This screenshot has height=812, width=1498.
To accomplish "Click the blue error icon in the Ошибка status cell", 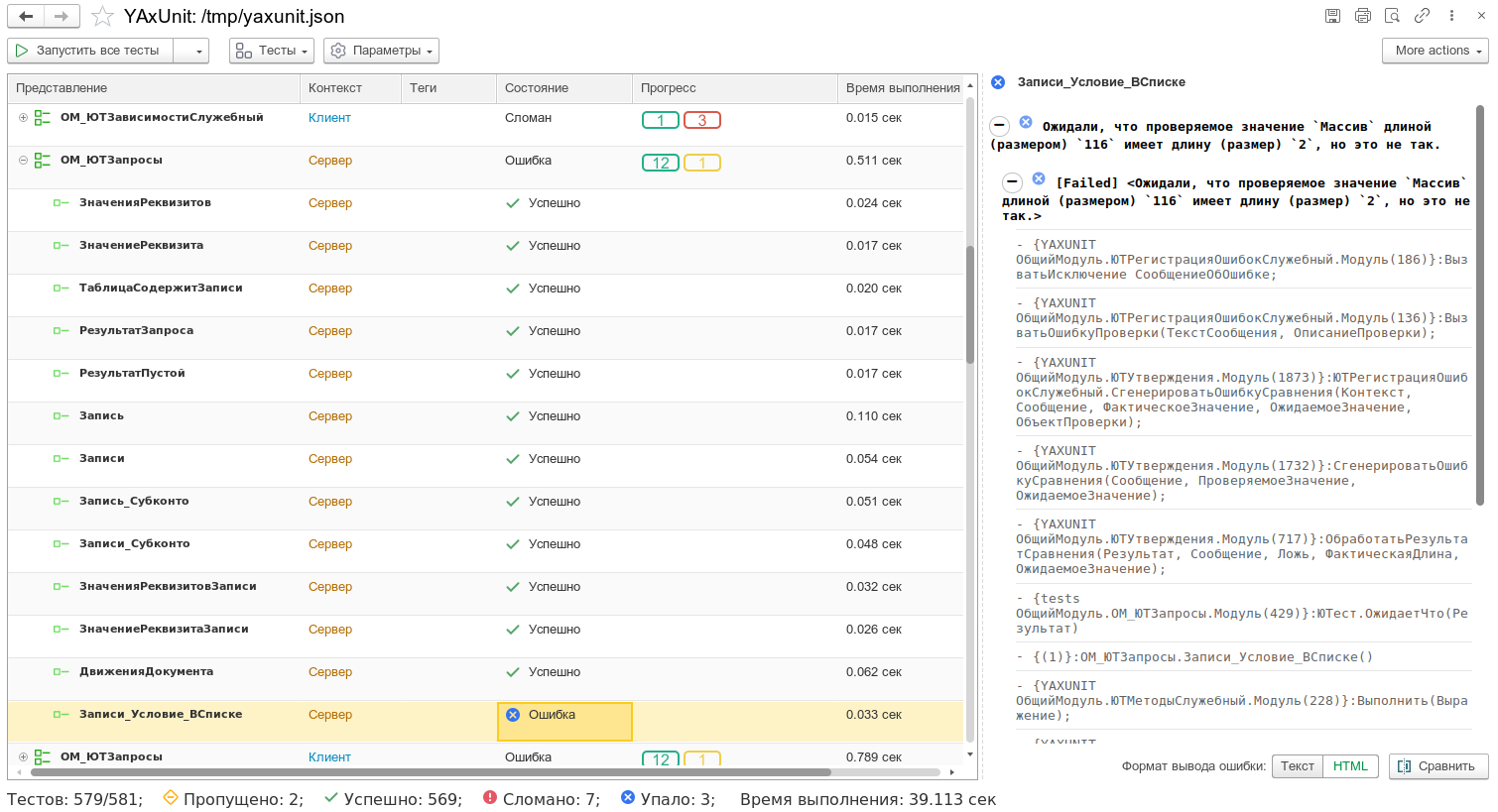I will coord(513,715).
